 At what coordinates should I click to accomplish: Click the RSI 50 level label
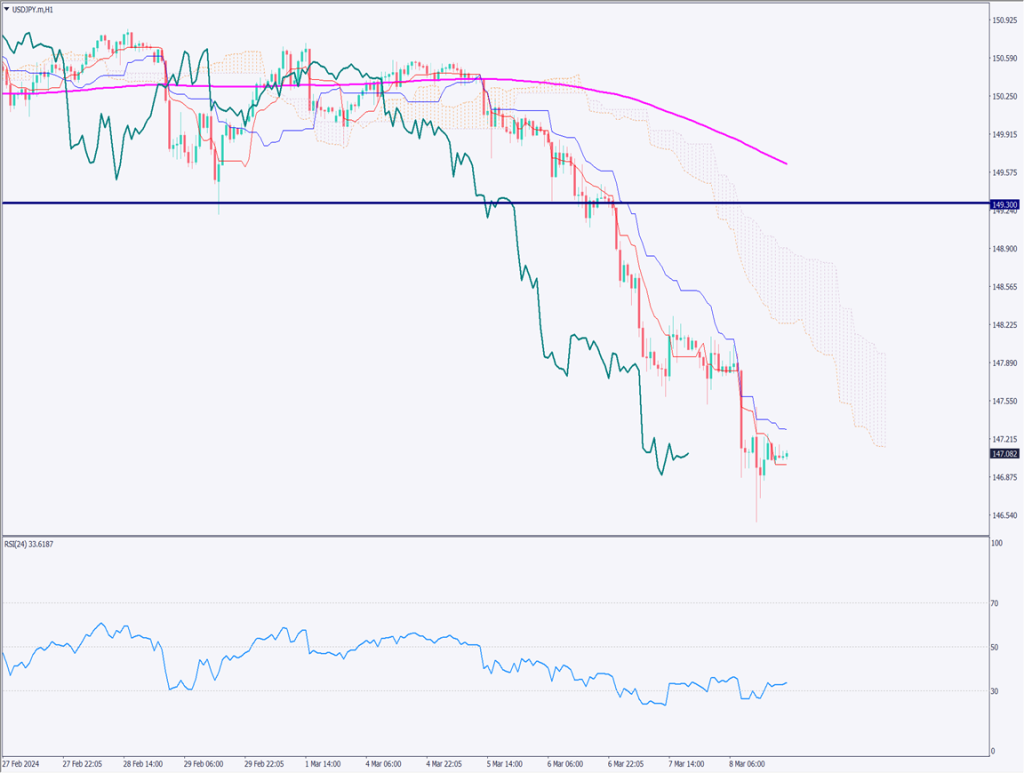coord(996,648)
